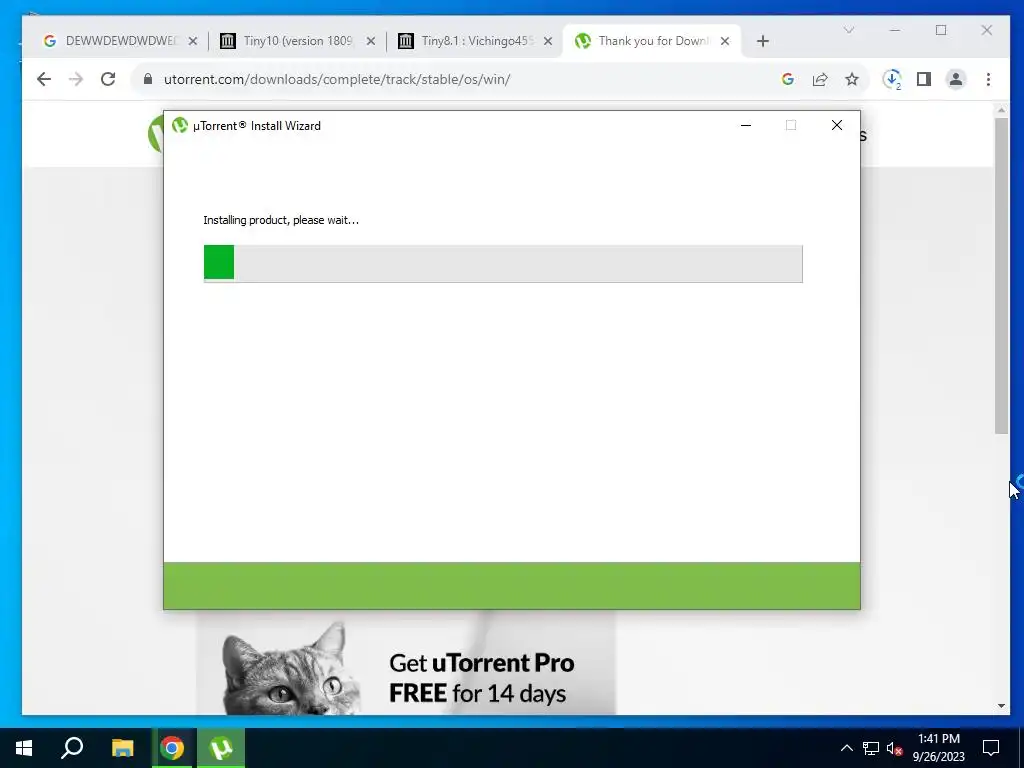Close the DEWWDEWDWDWED tab
1024x768 pixels.
pos(193,41)
